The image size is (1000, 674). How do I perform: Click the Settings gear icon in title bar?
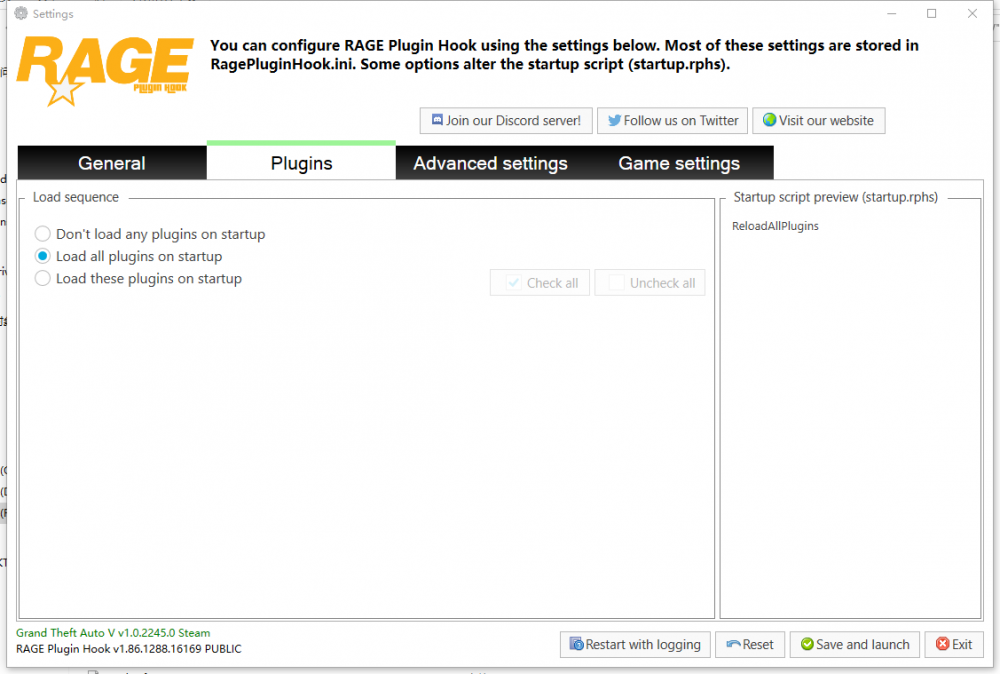21,14
